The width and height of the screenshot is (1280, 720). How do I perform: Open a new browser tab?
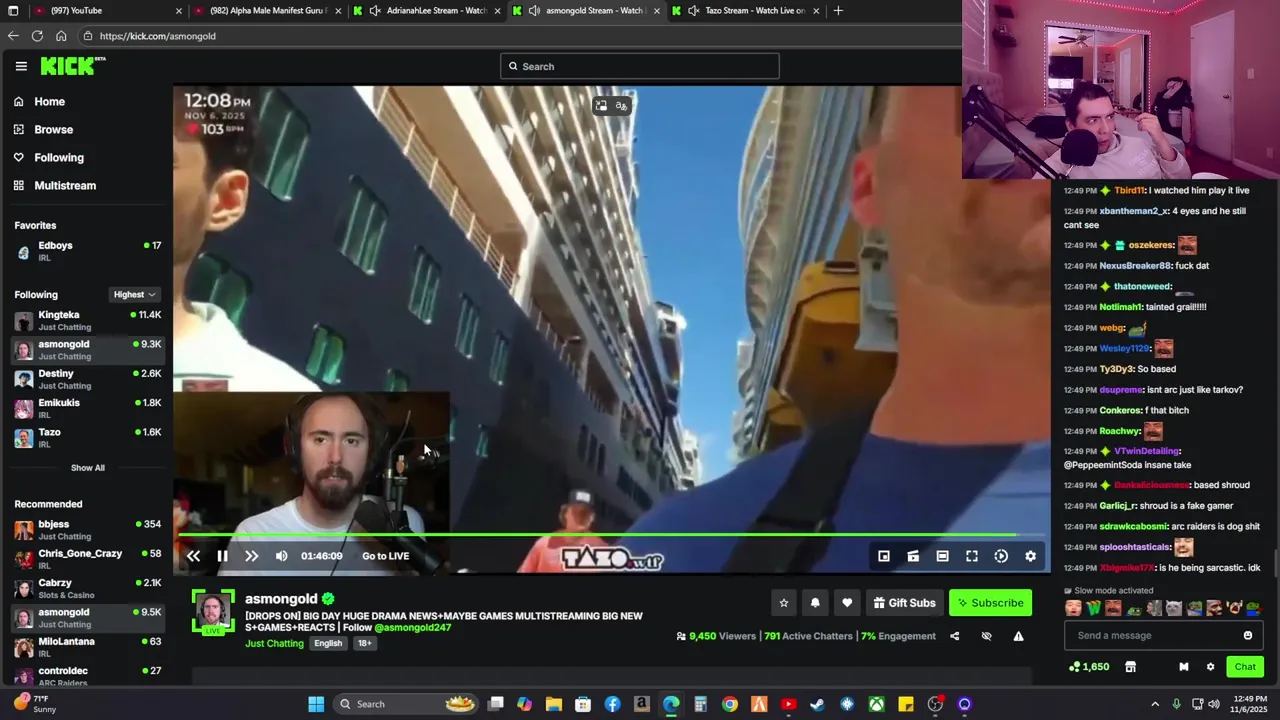pyautogui.click(x=838, y=11)
